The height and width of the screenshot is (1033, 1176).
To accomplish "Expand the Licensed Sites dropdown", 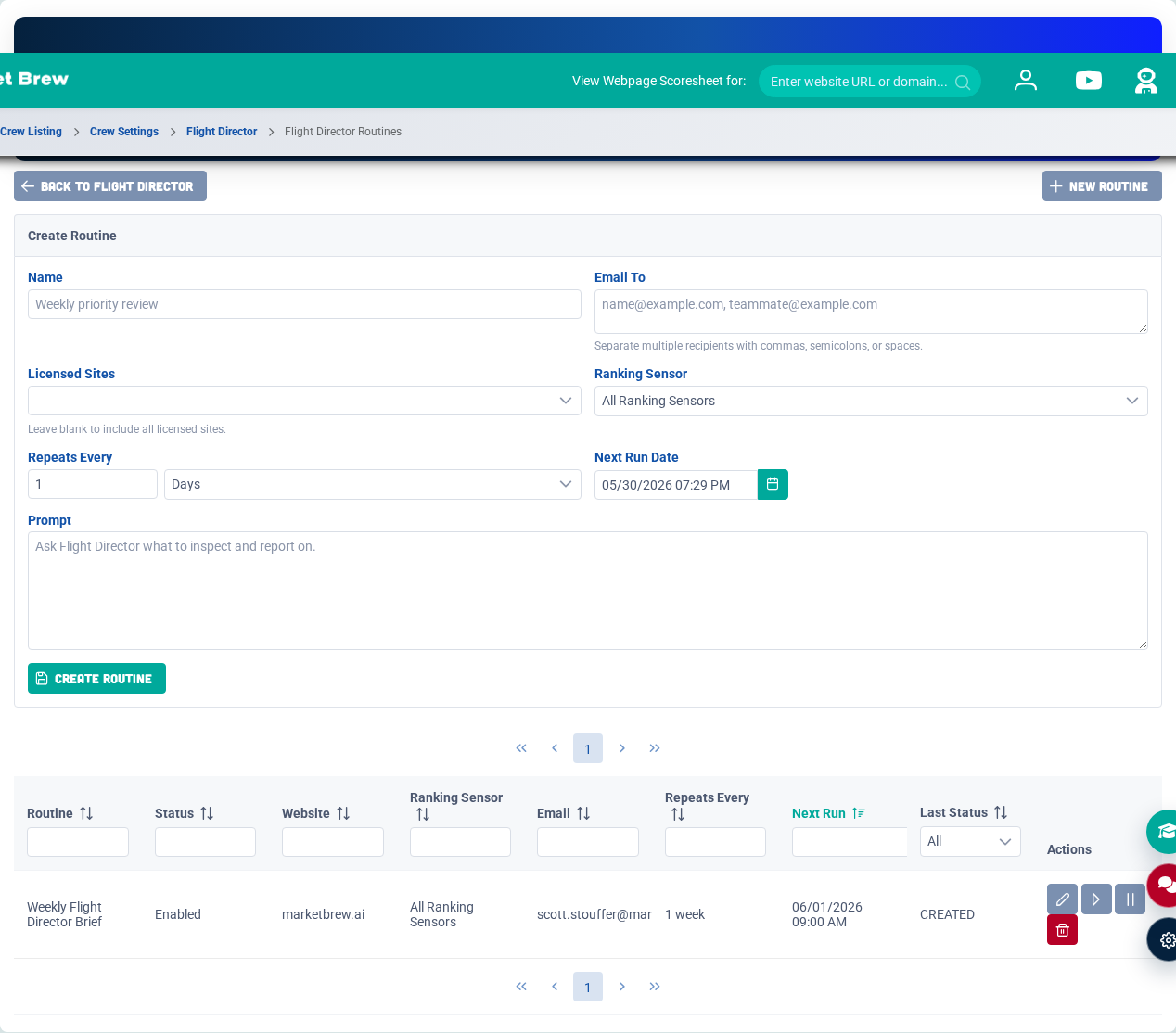I will [304, 401].
